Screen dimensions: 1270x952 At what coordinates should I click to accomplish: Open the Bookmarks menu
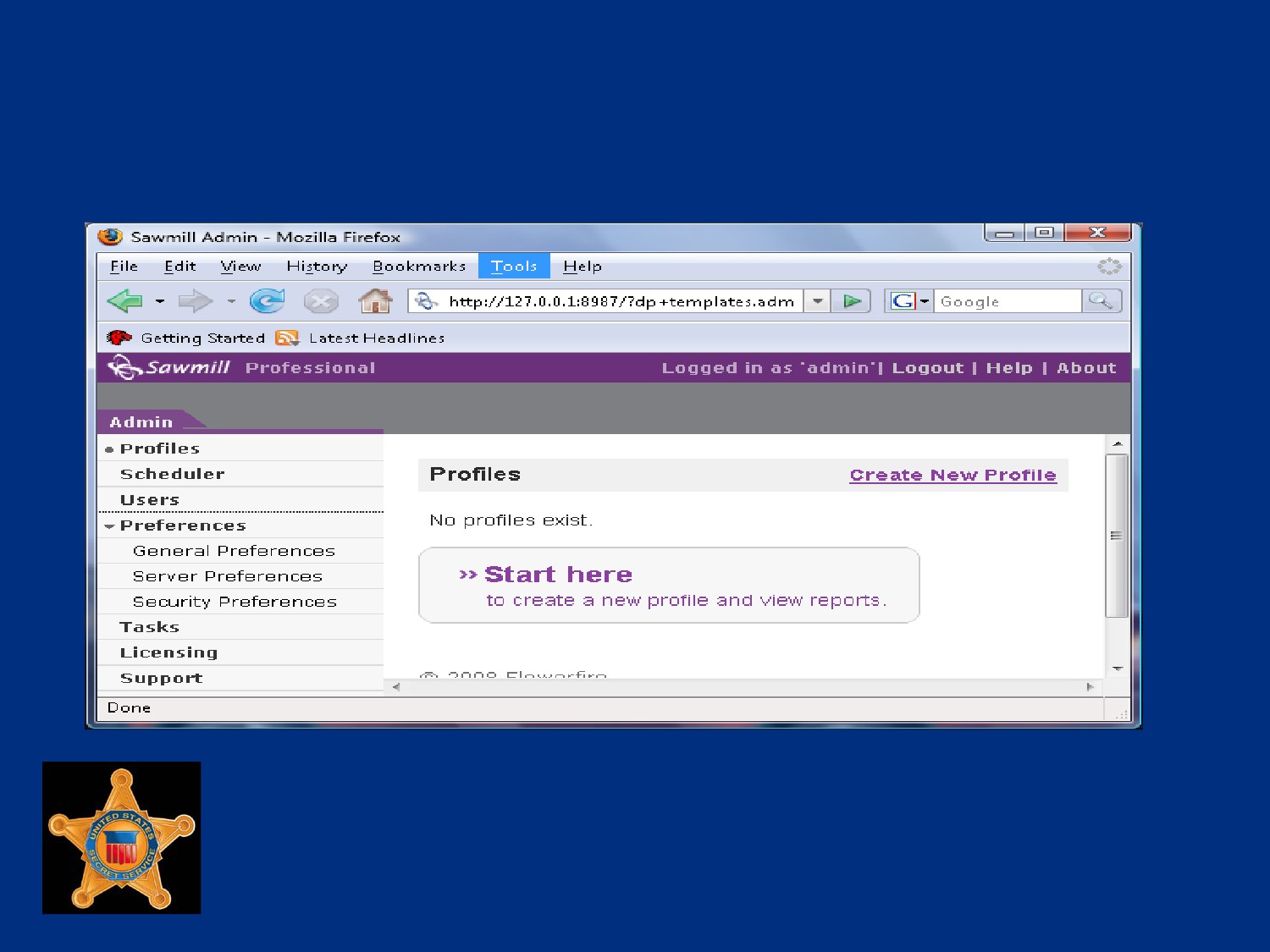pyautogui.click(x=419, y=267)
